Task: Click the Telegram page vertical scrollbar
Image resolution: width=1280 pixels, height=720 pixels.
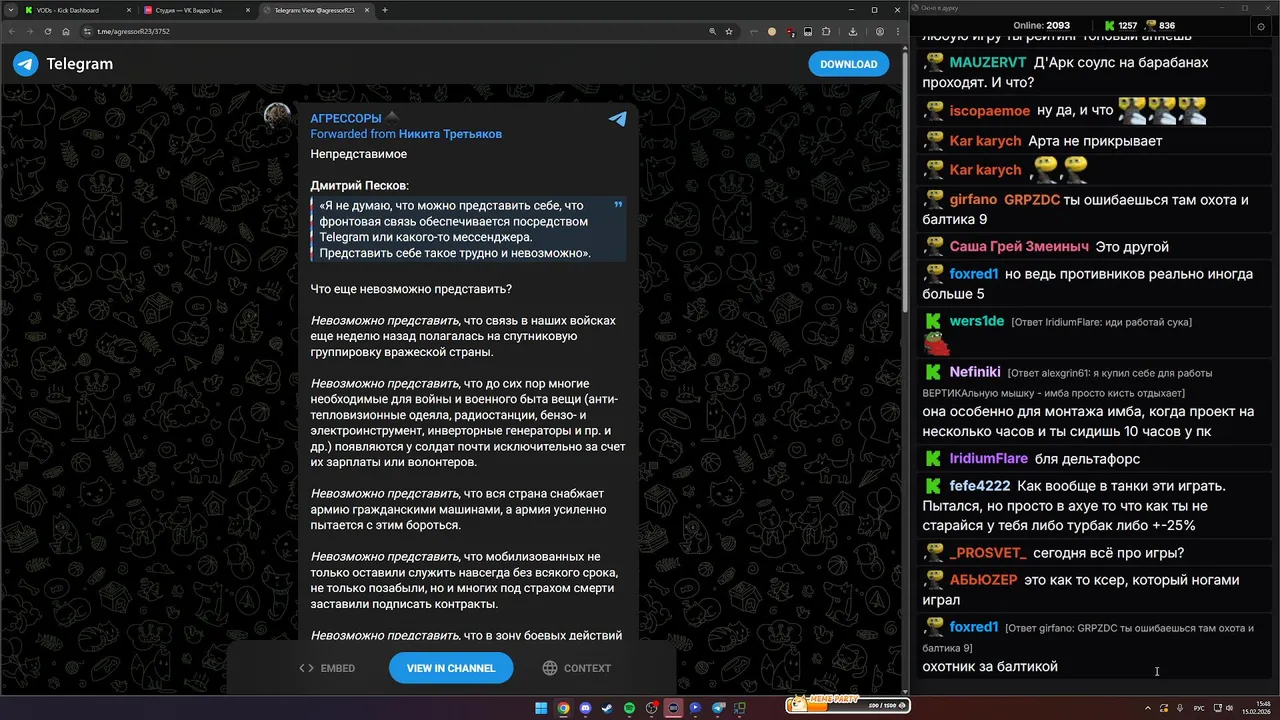Action: pos(904,183)
